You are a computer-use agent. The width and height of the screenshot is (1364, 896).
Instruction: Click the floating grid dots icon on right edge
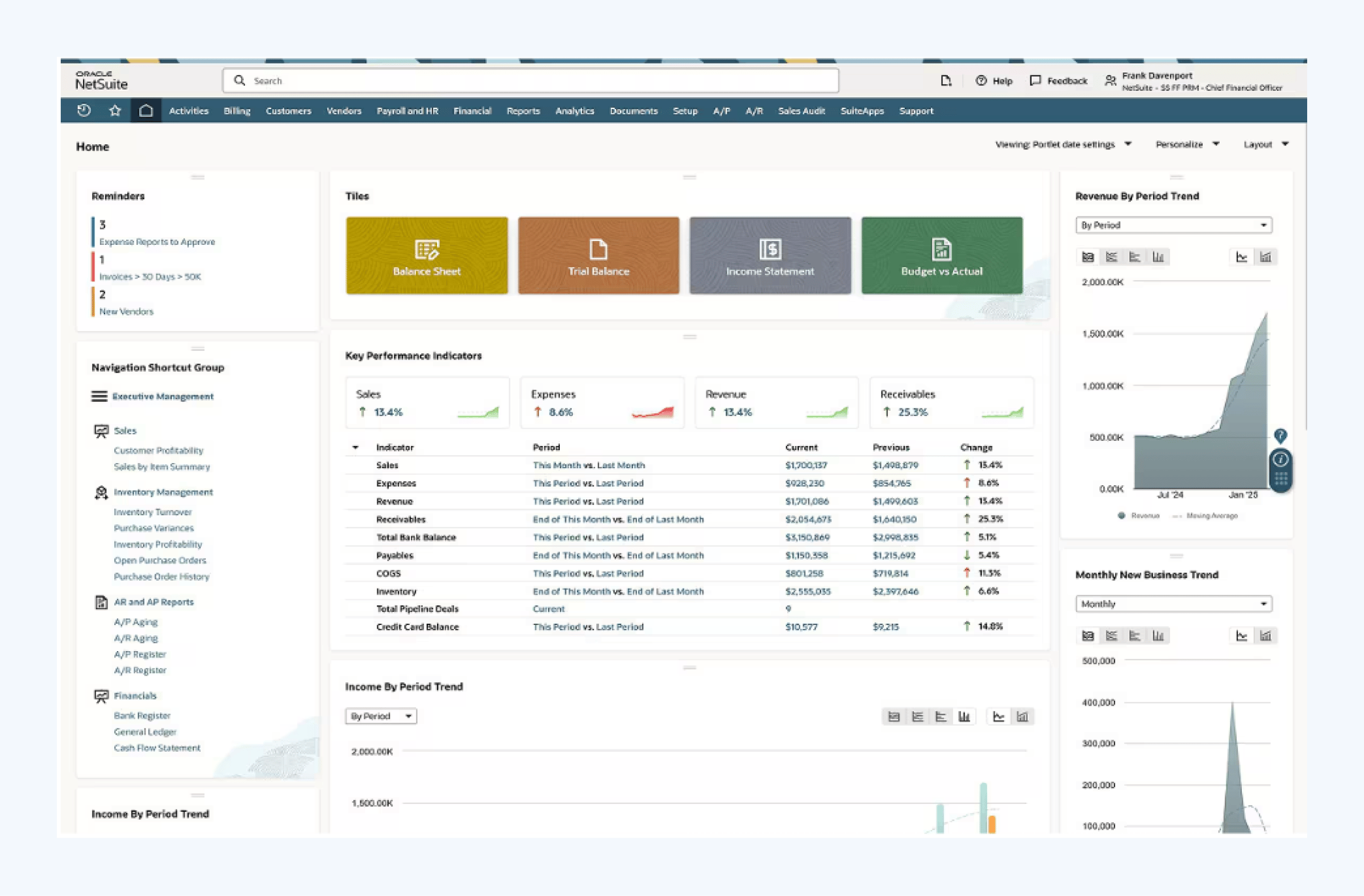(x=1281, y=479)
